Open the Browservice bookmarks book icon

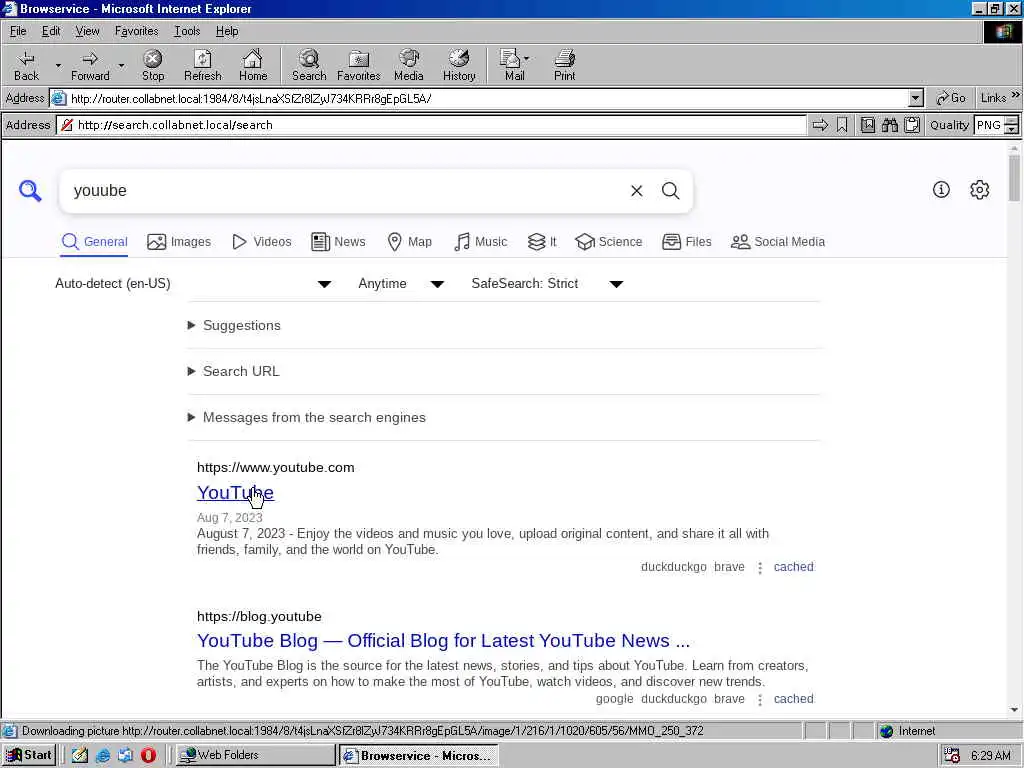pyautogui.click(x=867, y=125)
